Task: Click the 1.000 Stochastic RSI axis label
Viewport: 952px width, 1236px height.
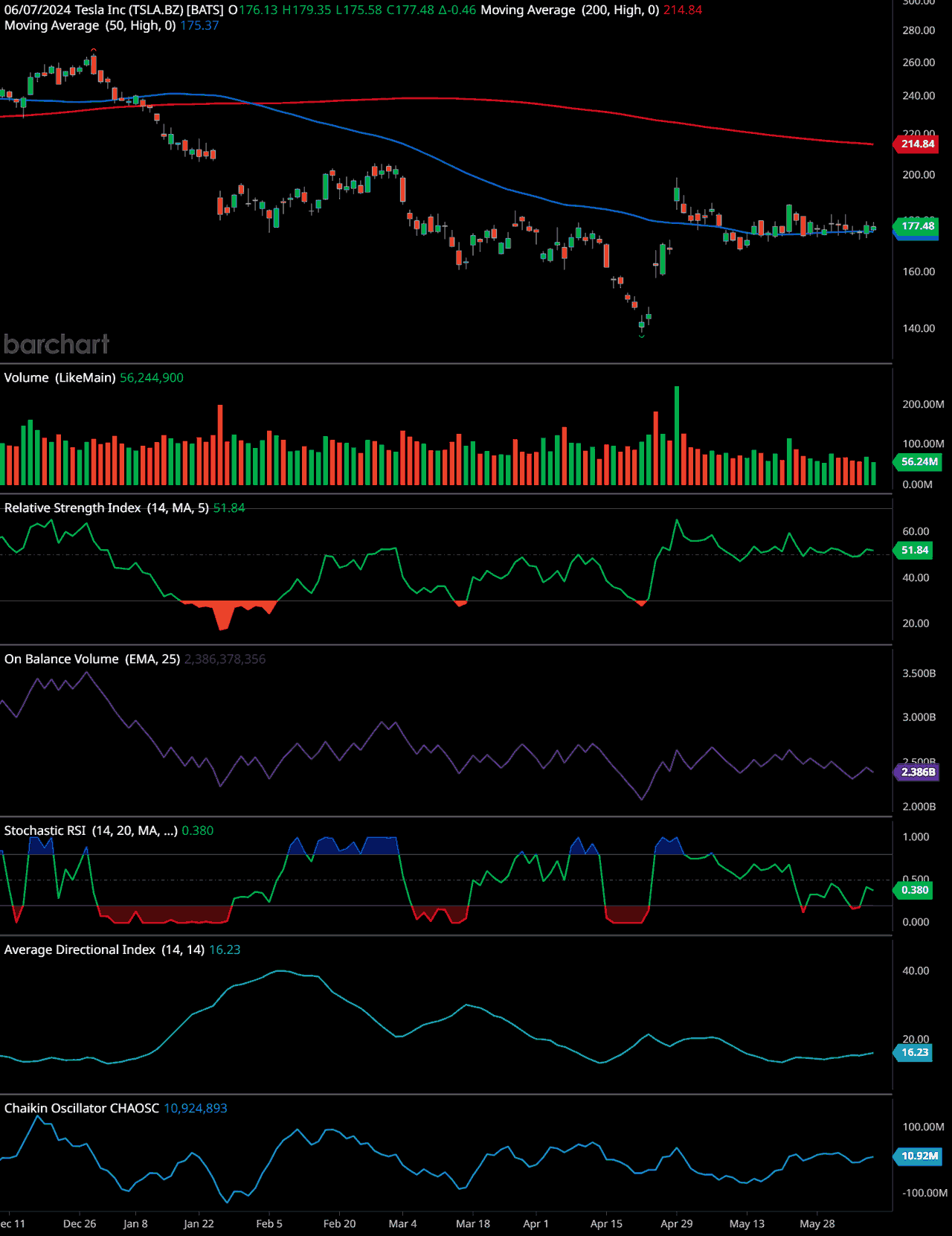Action: pyautogui.click(x=916, y=837)
